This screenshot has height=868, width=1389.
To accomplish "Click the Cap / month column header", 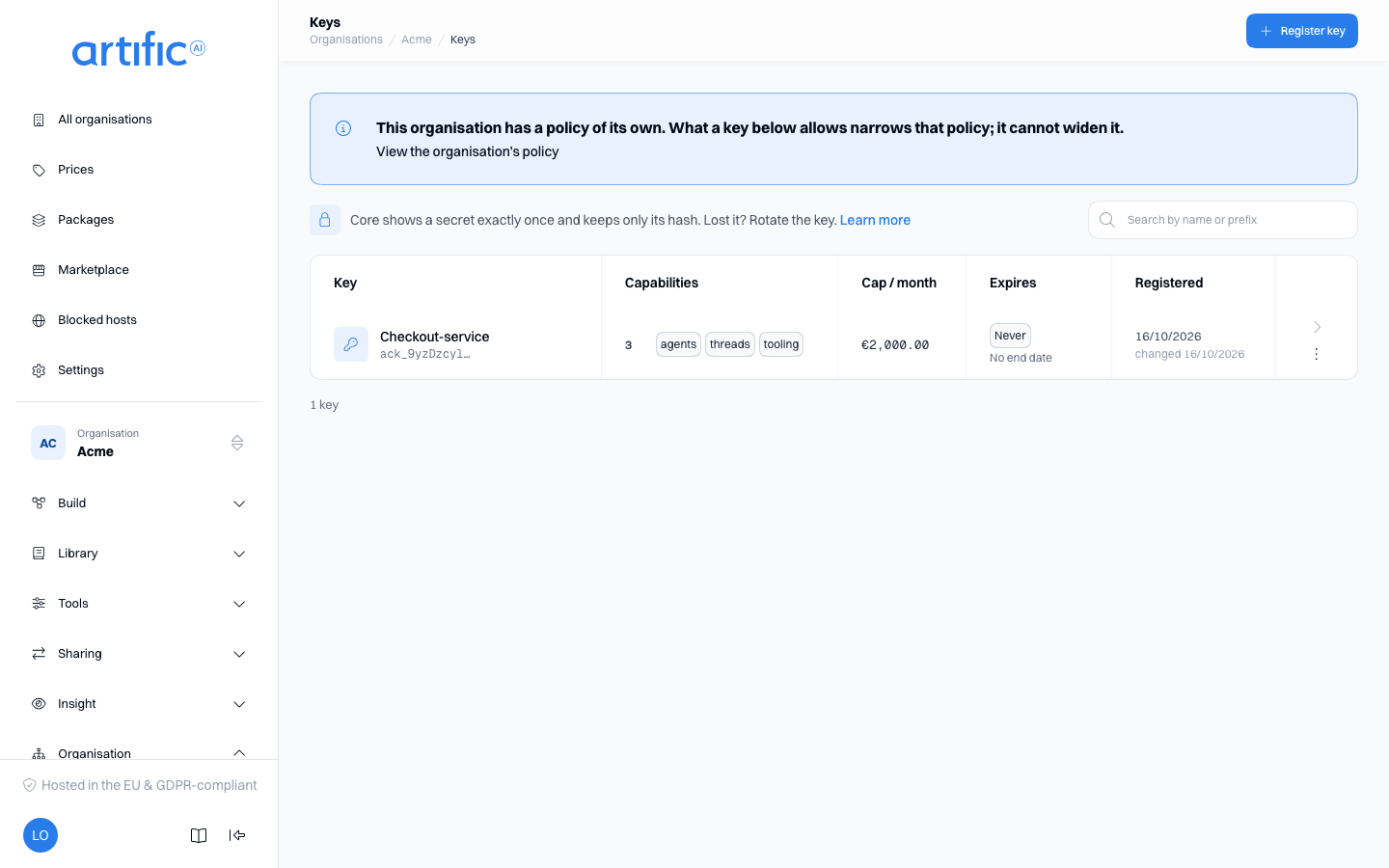I will (x=899, y=283).
